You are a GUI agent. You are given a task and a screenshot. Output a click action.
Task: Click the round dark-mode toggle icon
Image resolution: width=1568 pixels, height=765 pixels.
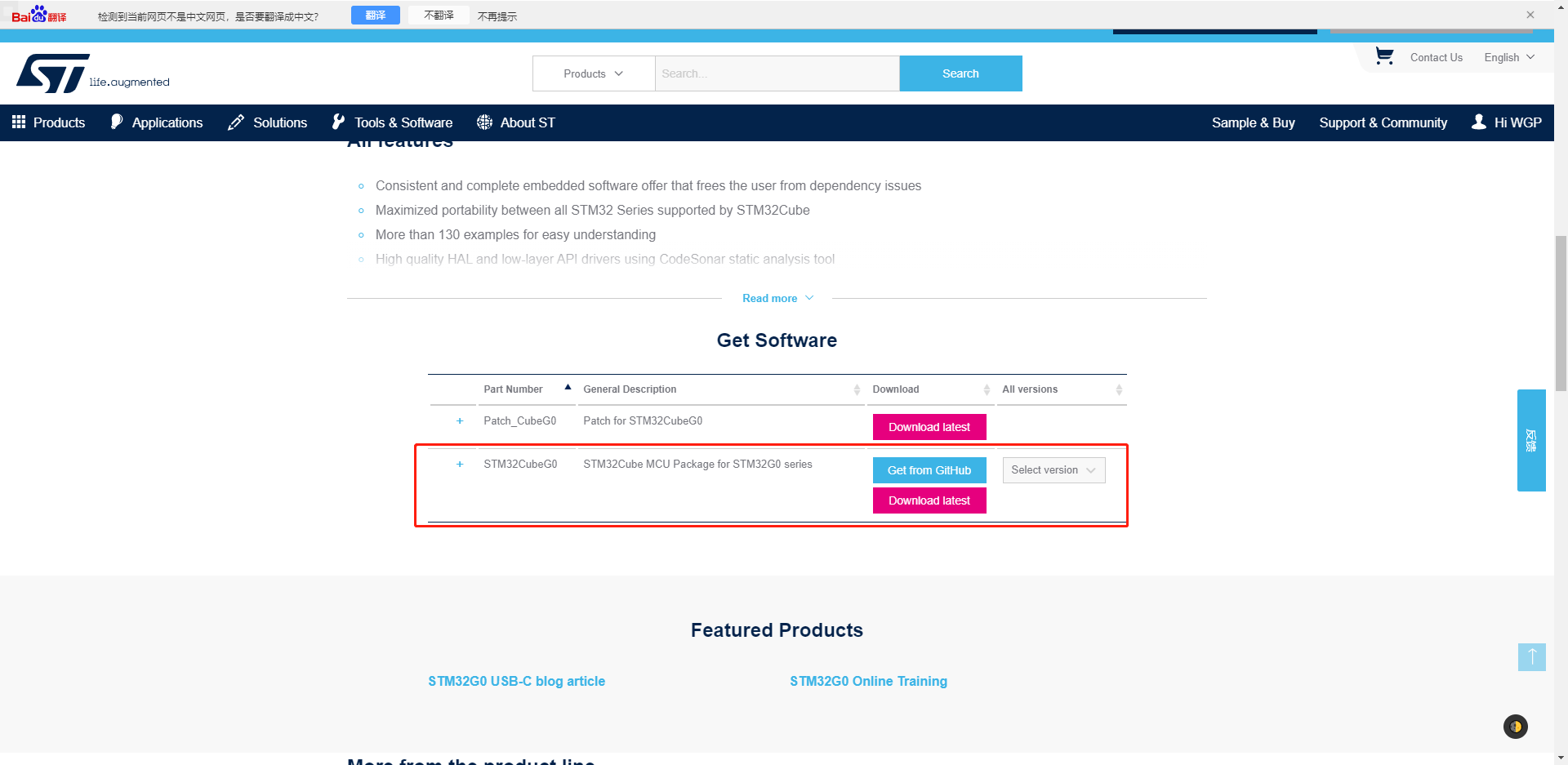[x=1515, y=727]
